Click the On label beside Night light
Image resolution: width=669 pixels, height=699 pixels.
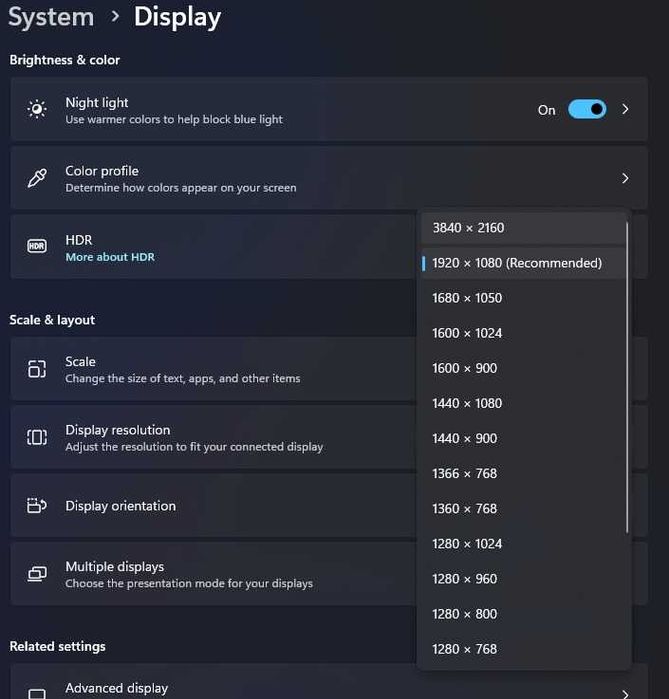click(x=546, y=110)
